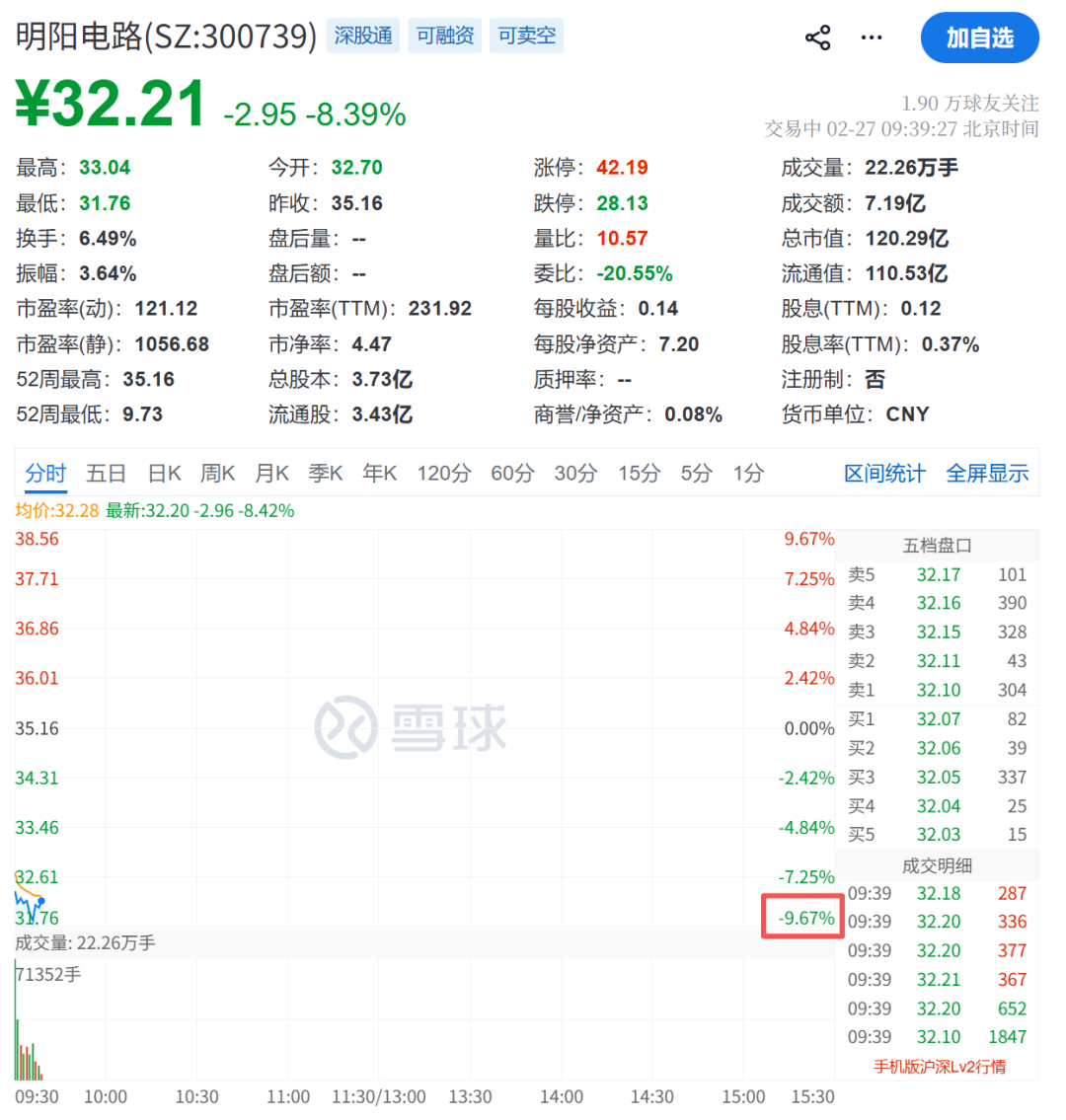The width and height of the screenshot is (1066, 1120).
Task: Switch to the 120分 chart tab
Action: point(443,474)
